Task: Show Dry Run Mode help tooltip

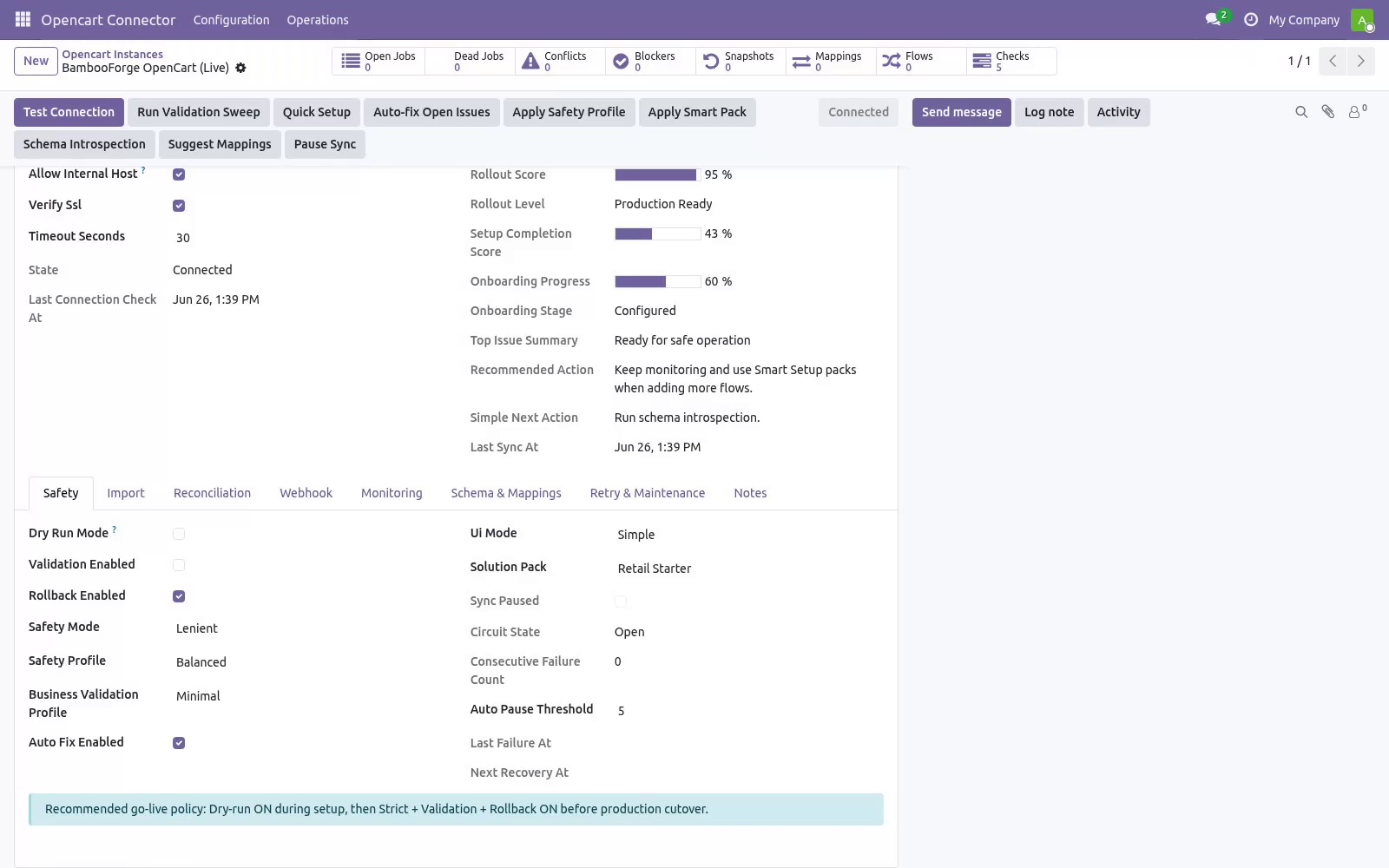Action: tap(114, 530)
